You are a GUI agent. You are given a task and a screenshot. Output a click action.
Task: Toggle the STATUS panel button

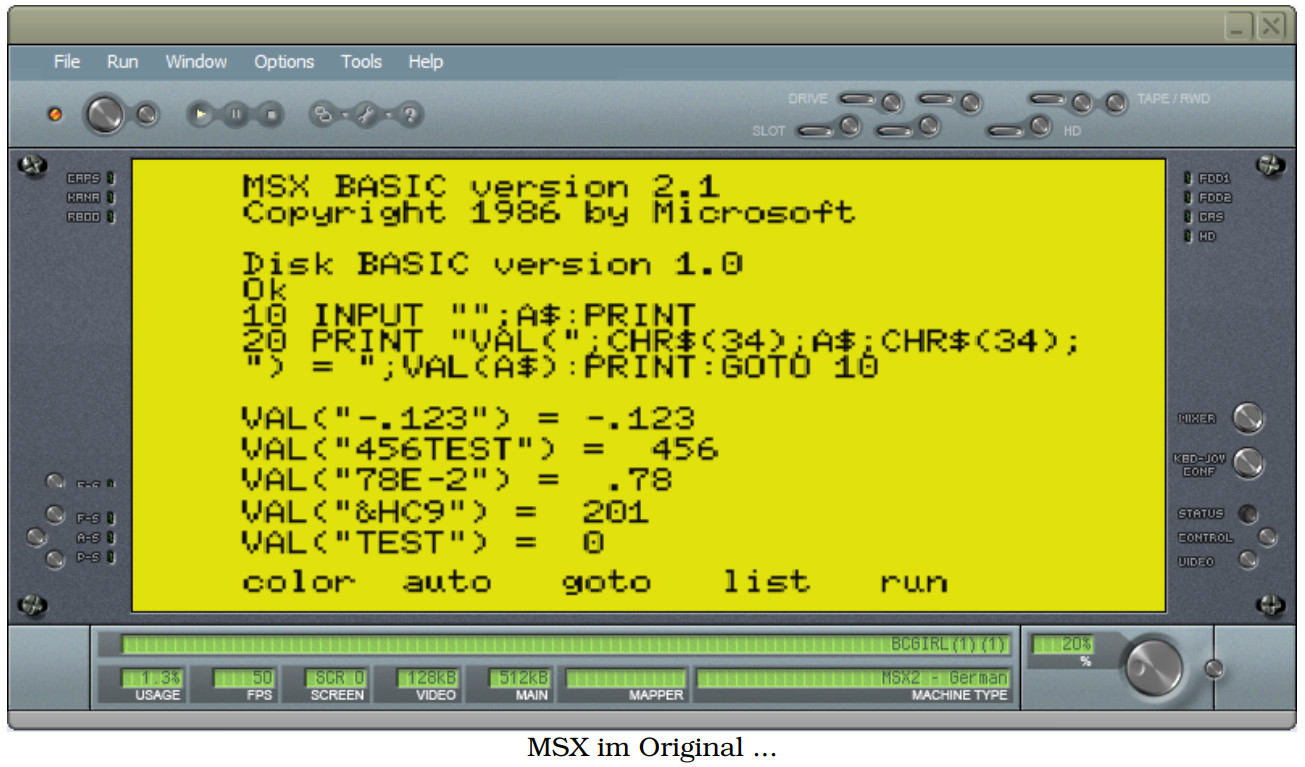[x=1247, y=514]
